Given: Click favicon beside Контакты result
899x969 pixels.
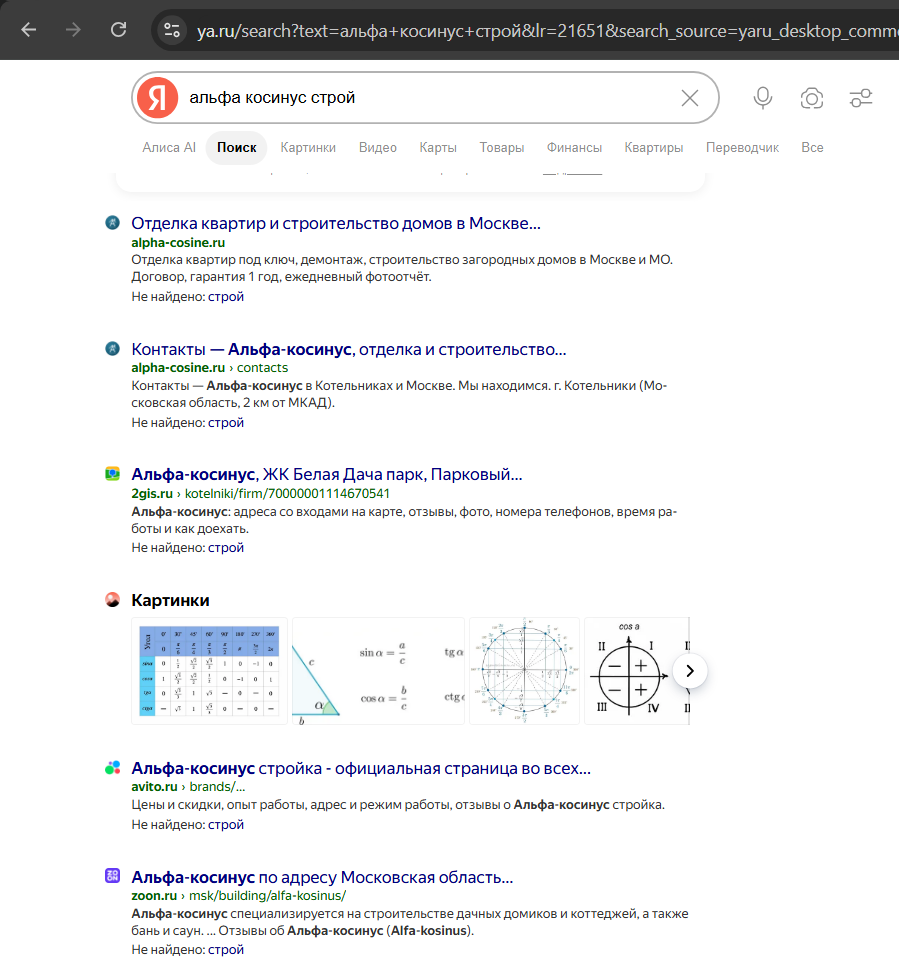Looking at the screenshot, I should [x=112, y=349].
